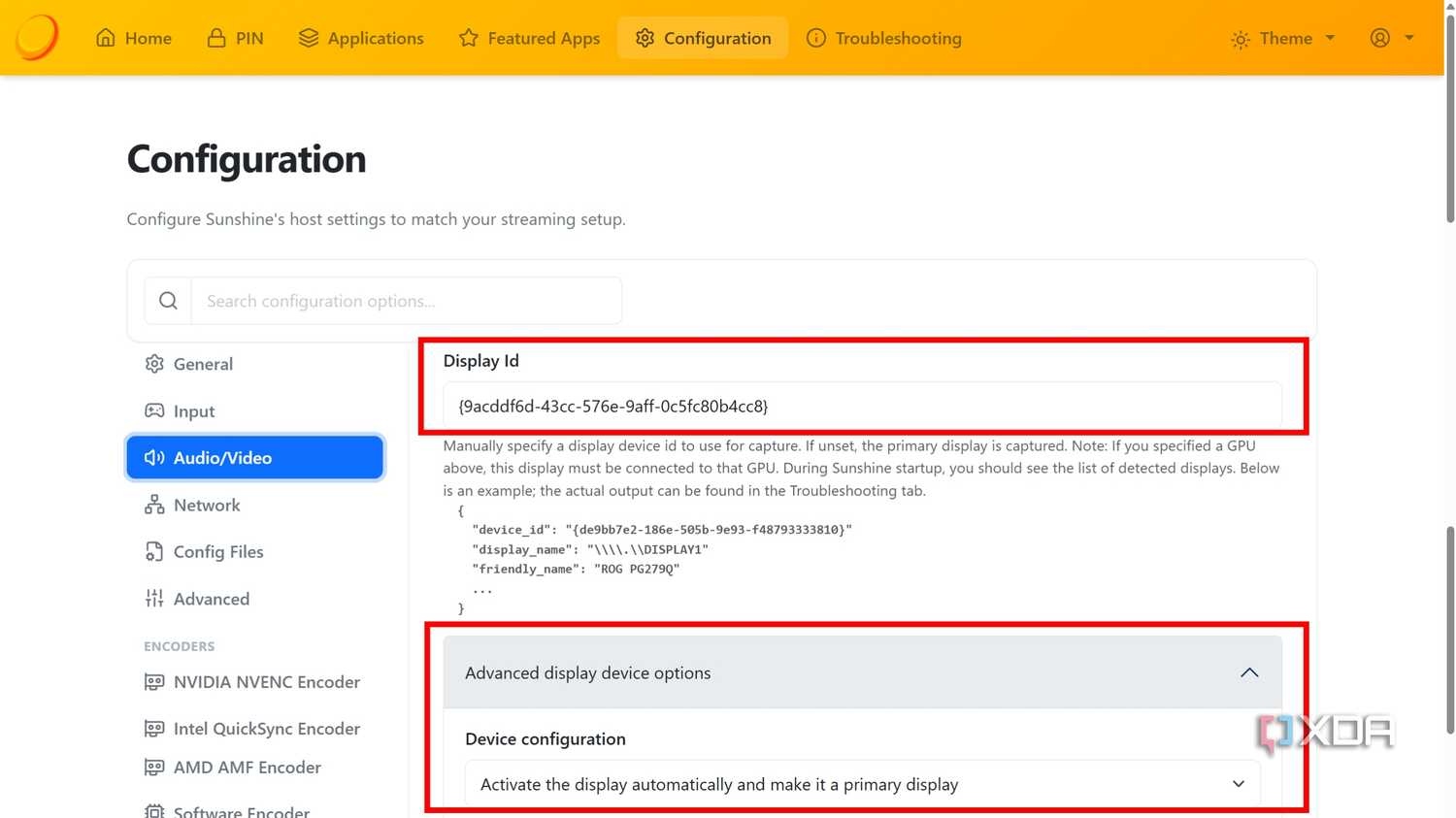Click the Audio/Video speaker icon

[x=154, y=457]
